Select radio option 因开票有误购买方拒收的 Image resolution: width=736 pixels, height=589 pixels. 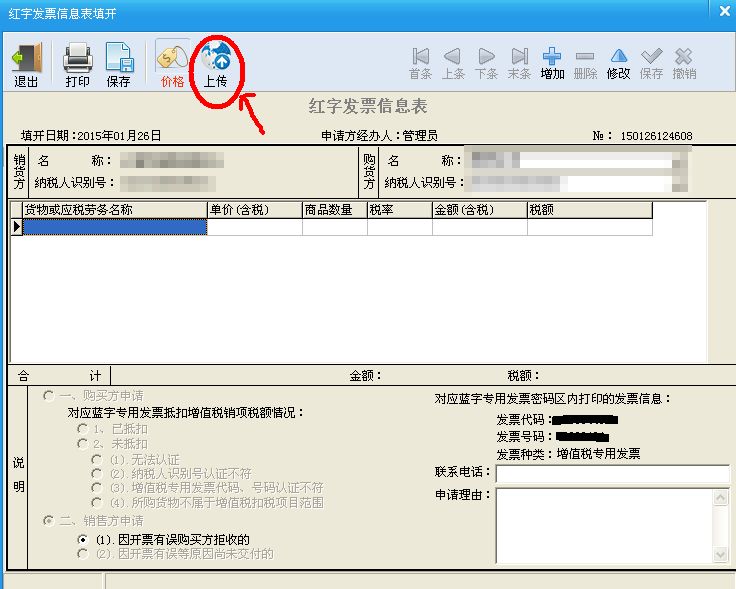pos(83,539)
